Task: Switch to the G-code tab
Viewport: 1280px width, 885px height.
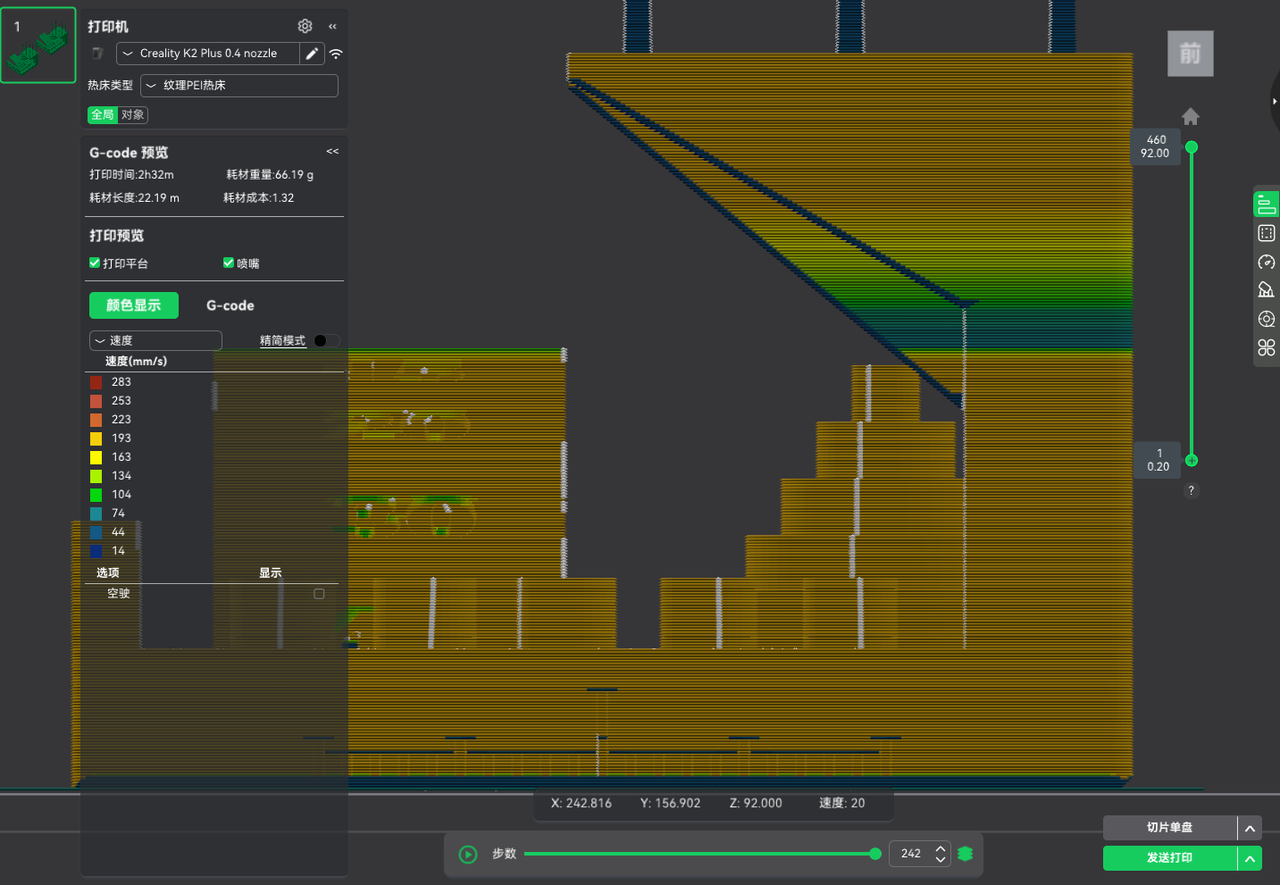Action: [x=230, y=306]
